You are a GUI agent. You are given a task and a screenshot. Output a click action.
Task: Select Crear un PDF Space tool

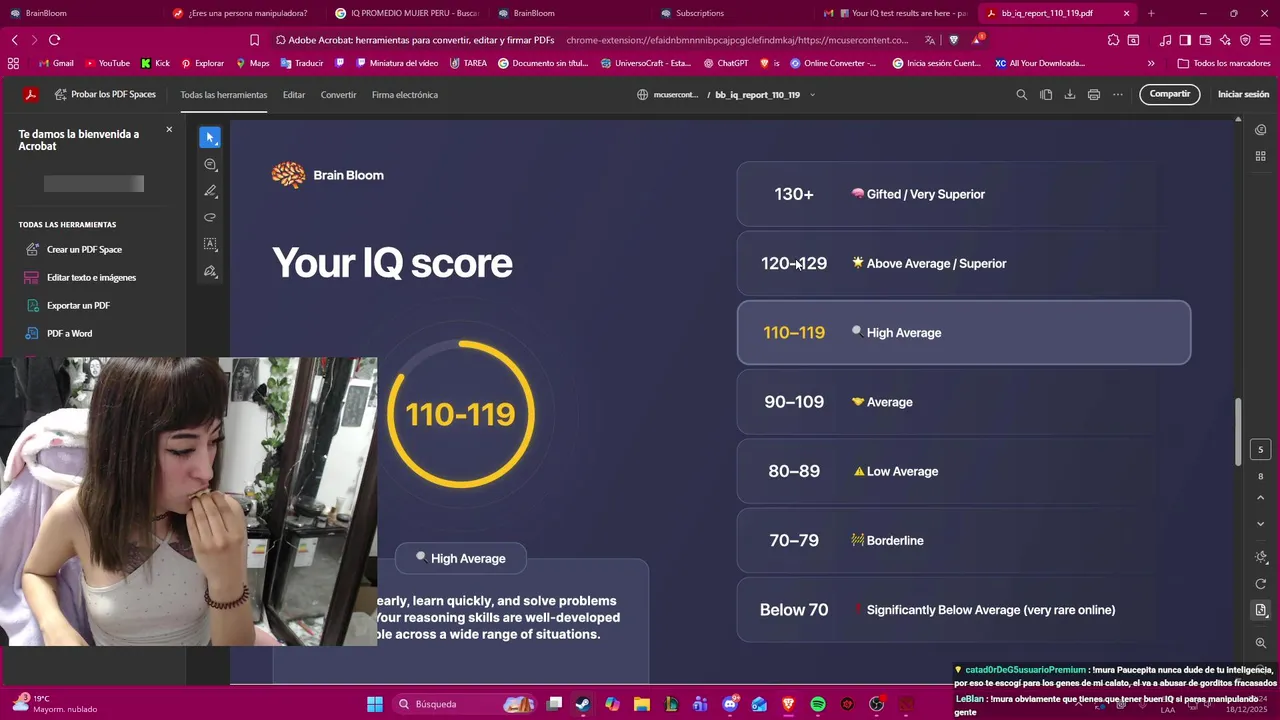[x=84, y=250]
